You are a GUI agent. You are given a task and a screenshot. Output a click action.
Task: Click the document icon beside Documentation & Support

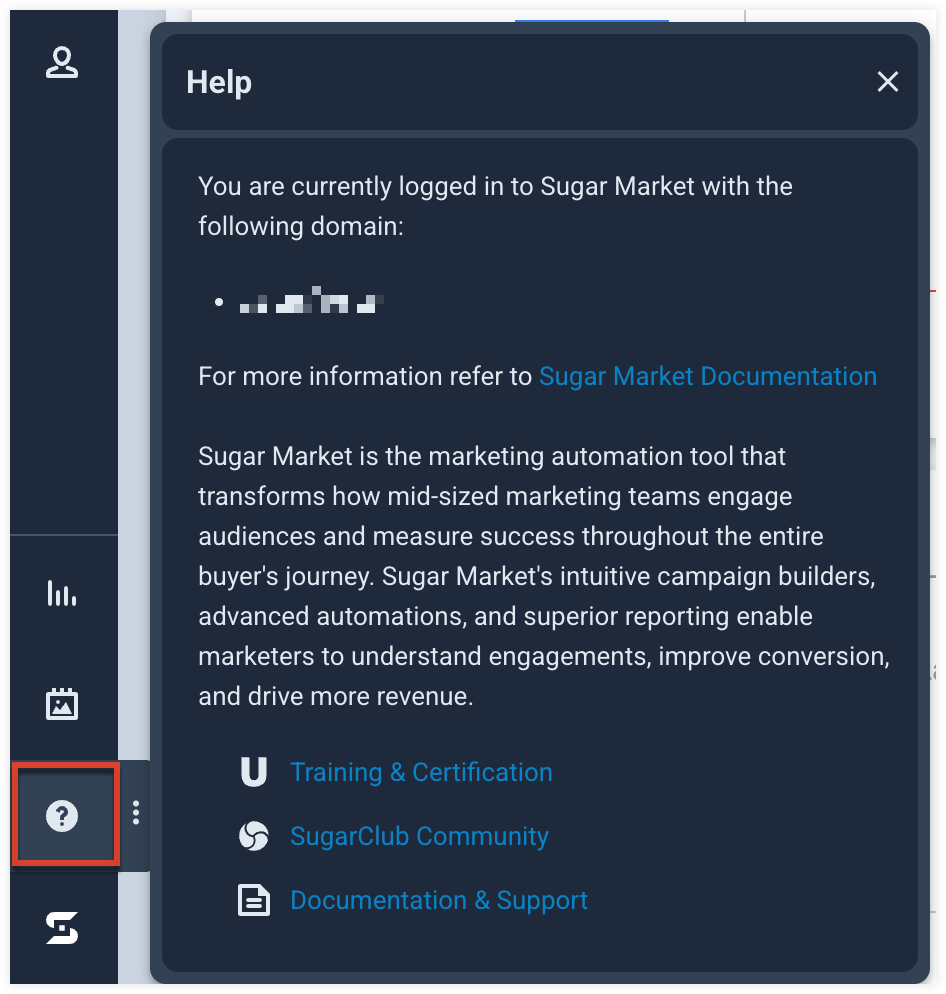tap(254, 900)
